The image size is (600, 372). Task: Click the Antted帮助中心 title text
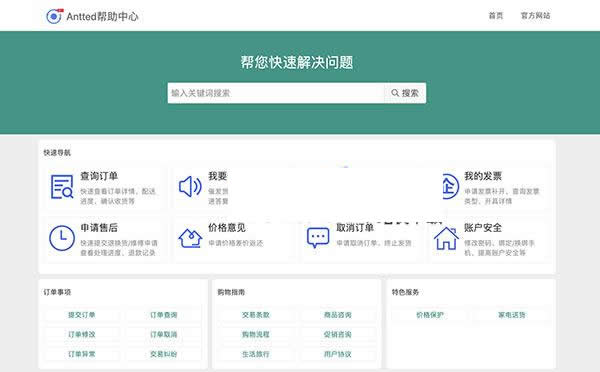[x=102, y=16]
